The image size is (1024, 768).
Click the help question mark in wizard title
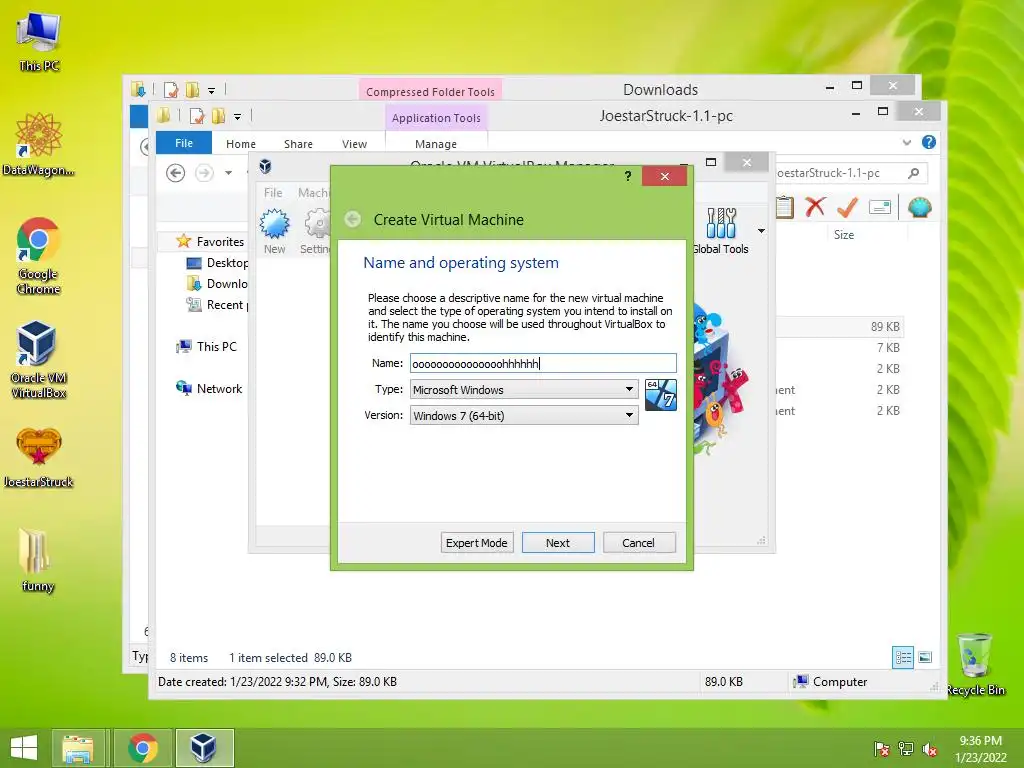[628, 176]
